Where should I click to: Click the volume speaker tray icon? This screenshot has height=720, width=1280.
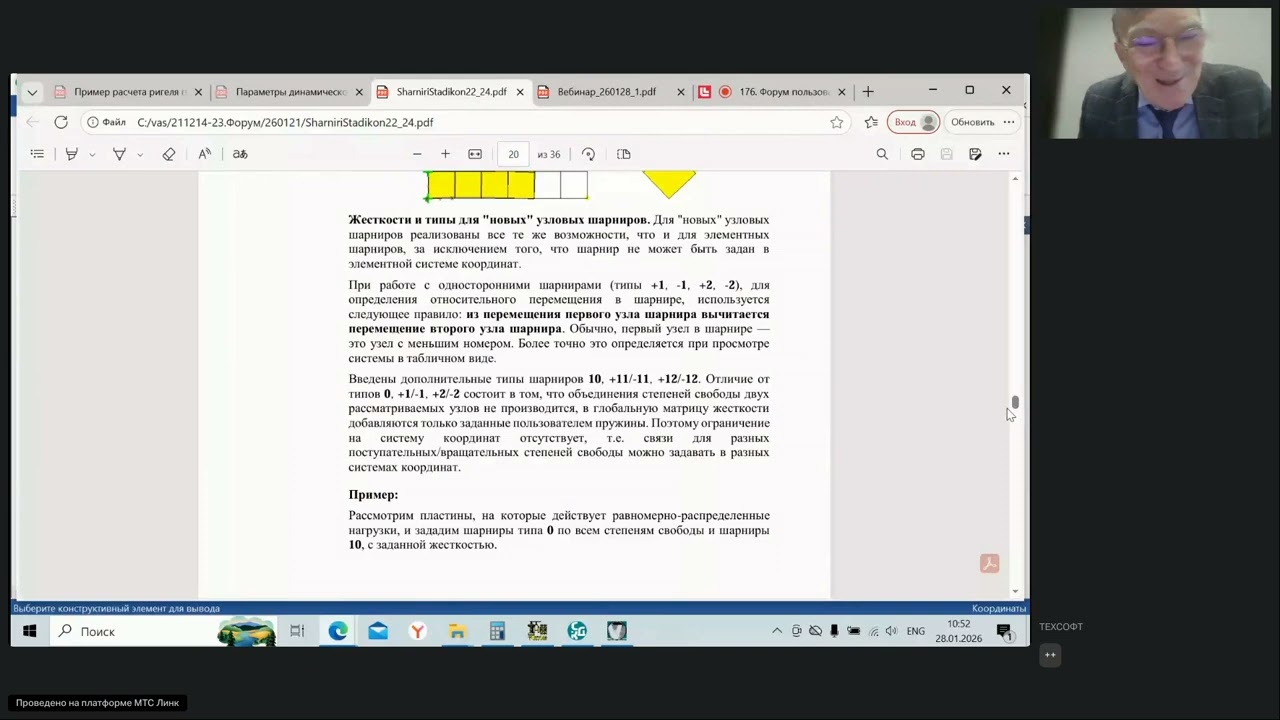891,631
